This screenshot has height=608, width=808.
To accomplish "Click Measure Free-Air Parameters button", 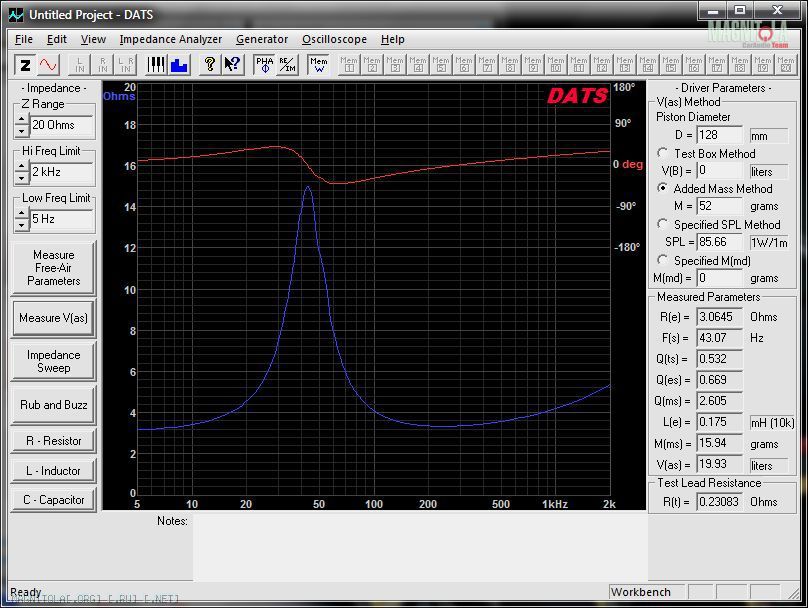I will (54, 268).
